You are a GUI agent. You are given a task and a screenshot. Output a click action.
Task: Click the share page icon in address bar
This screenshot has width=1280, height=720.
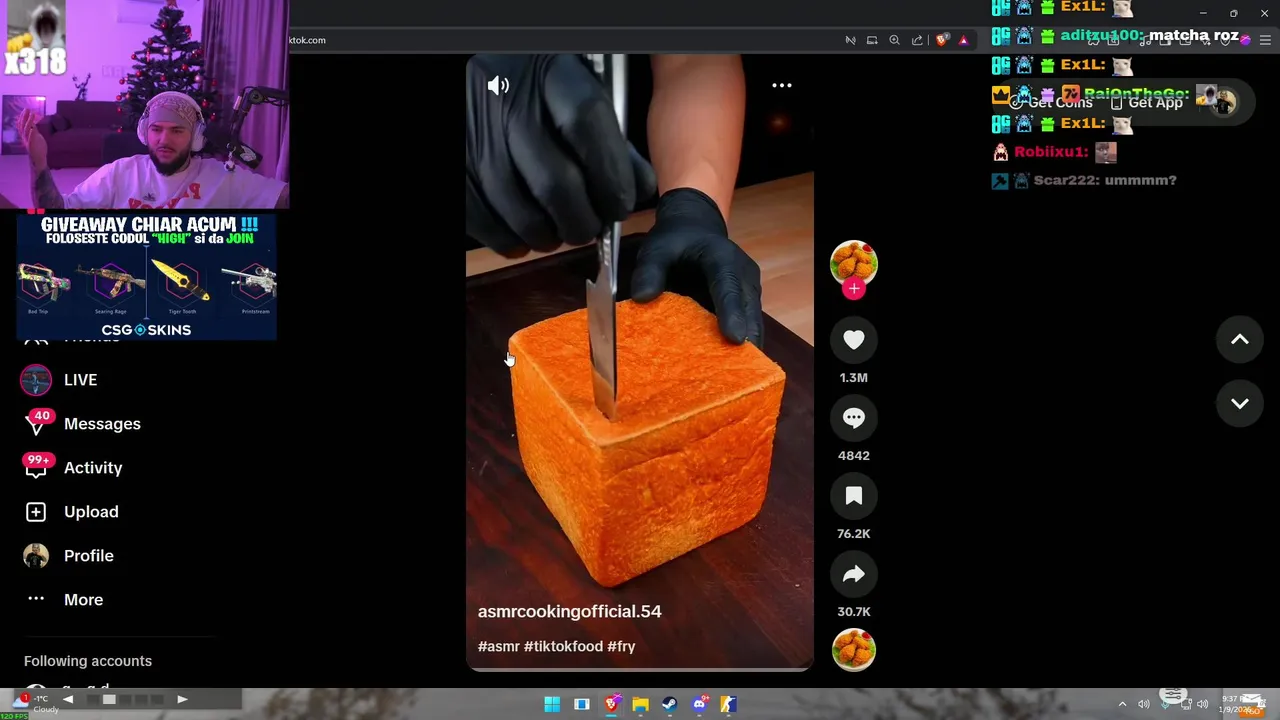[x=917, y=40]
